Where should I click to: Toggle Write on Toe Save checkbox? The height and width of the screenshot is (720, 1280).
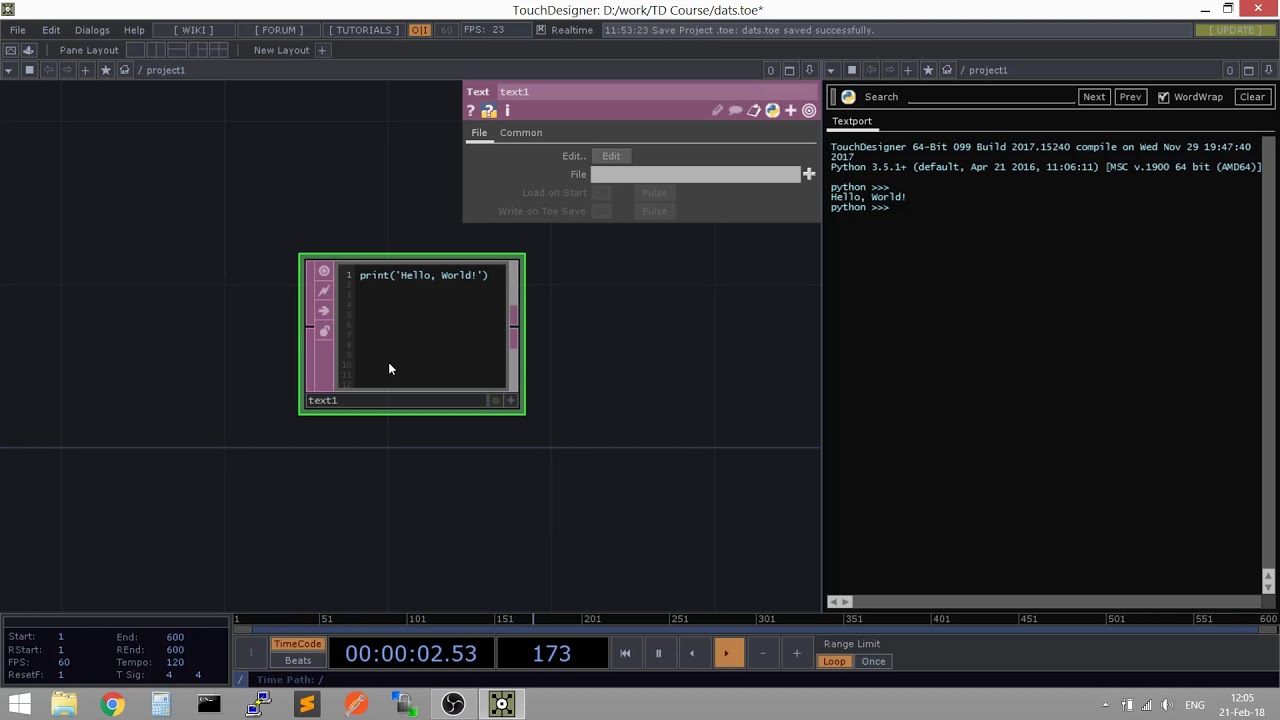(601, 211)
